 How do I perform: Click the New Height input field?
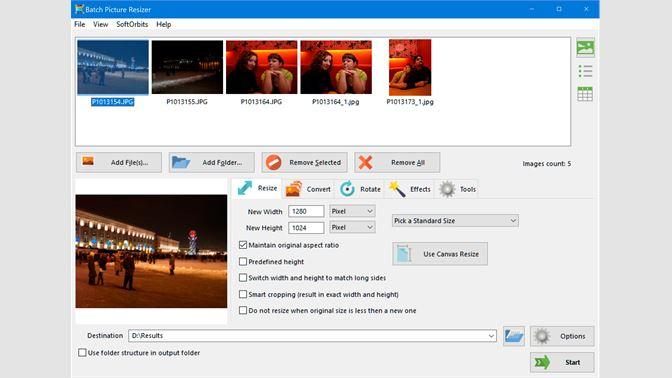coord(306,228)
